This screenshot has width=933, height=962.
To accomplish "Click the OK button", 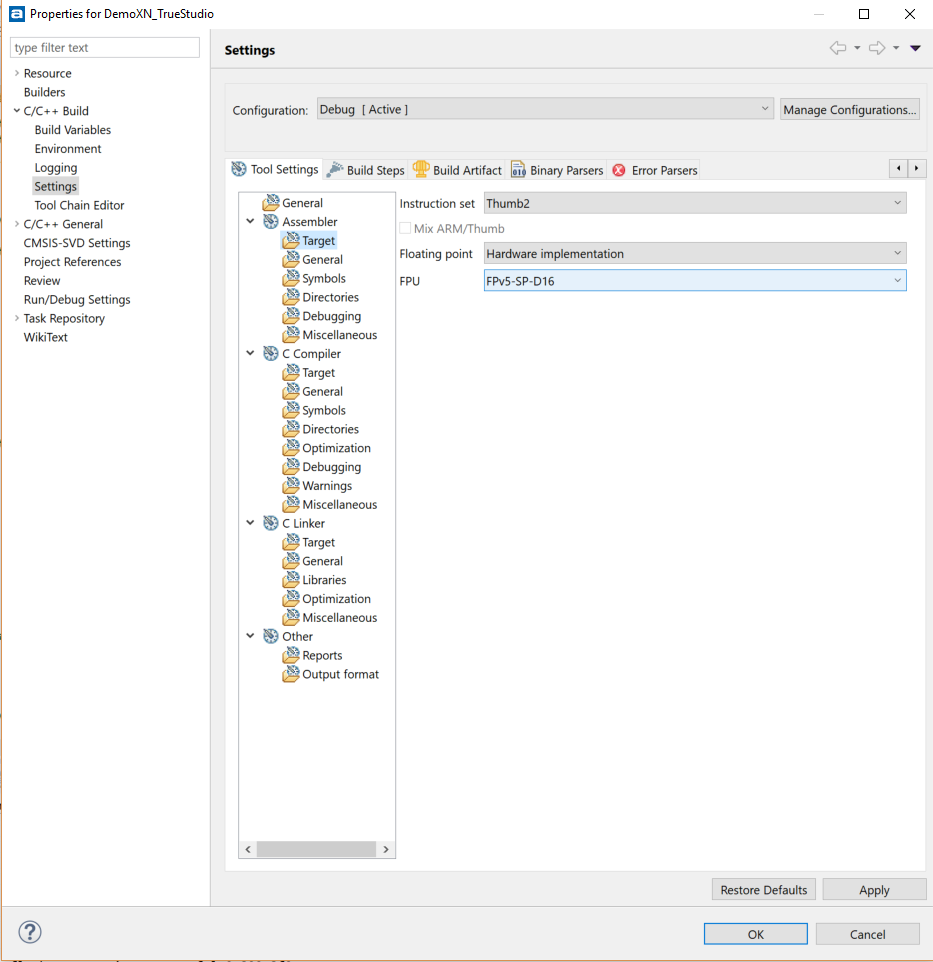I will [755, 934].
